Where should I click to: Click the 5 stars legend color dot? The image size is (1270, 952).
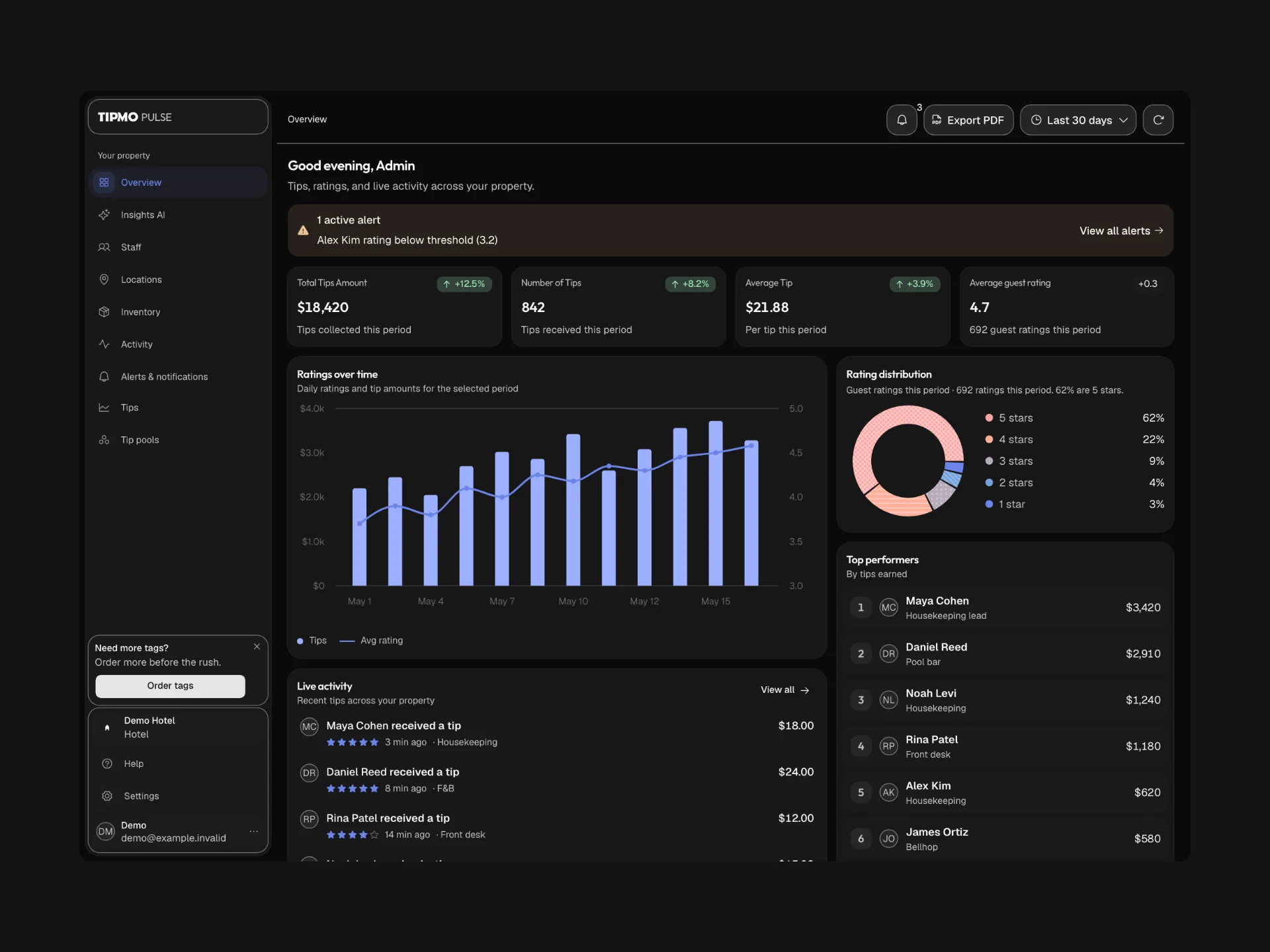[989, 418]
